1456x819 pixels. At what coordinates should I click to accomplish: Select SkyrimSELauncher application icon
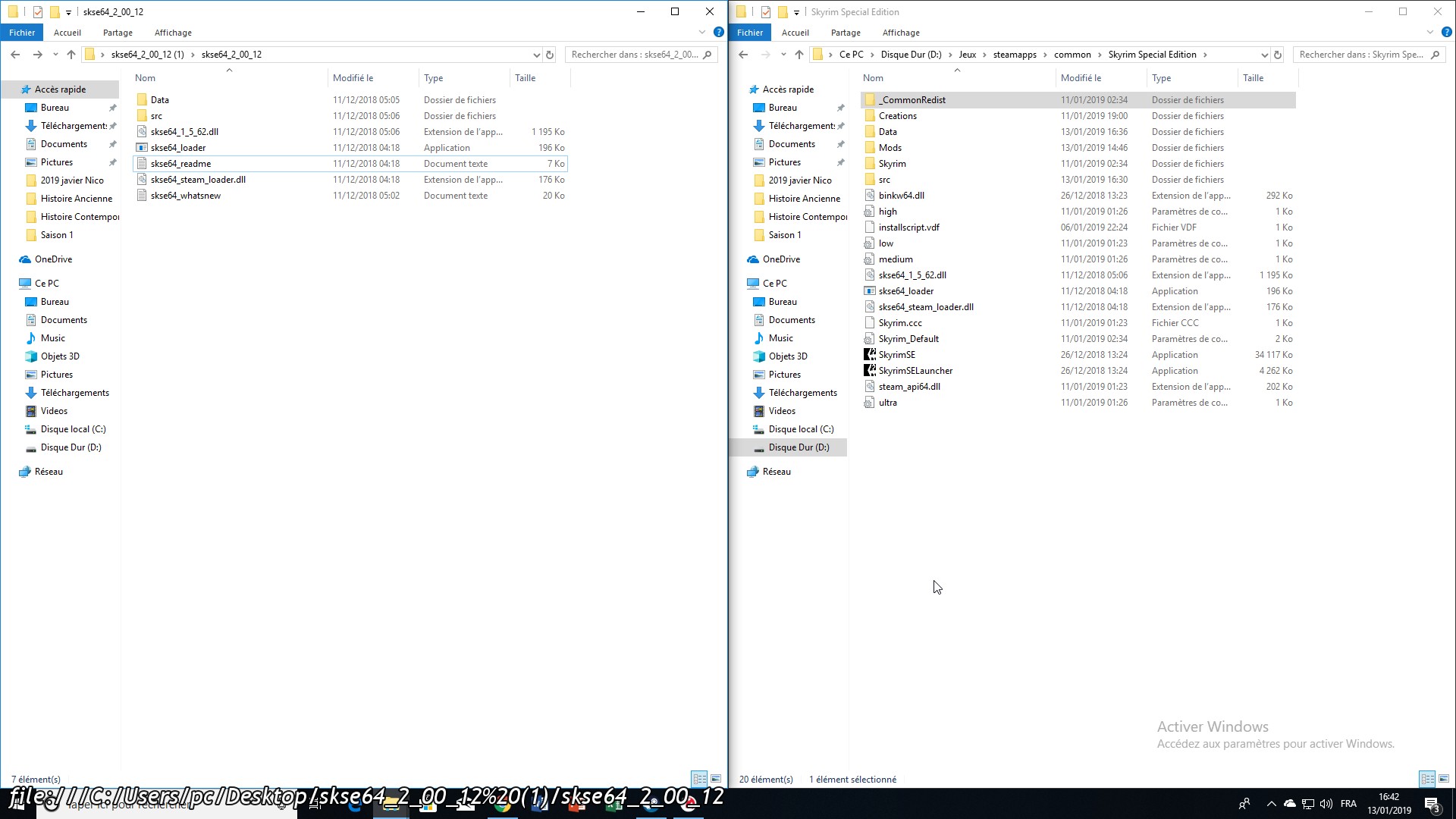coord(870,371)
